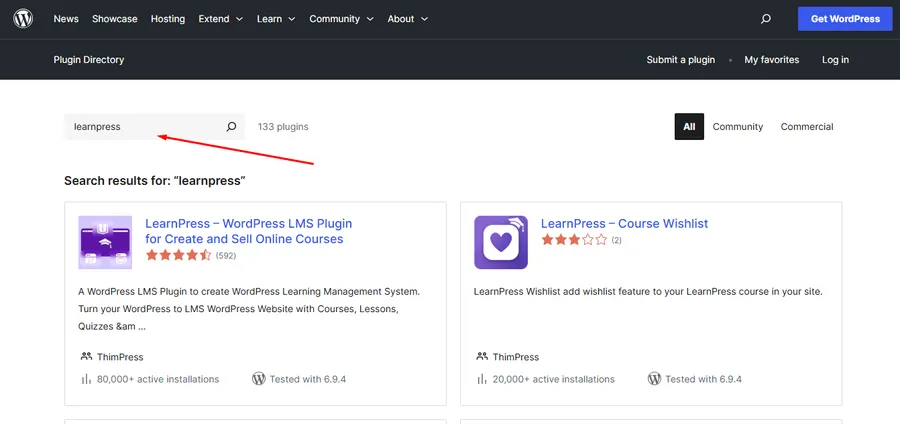
Task: Open My favorites link
Action: (x=771, y=60)
